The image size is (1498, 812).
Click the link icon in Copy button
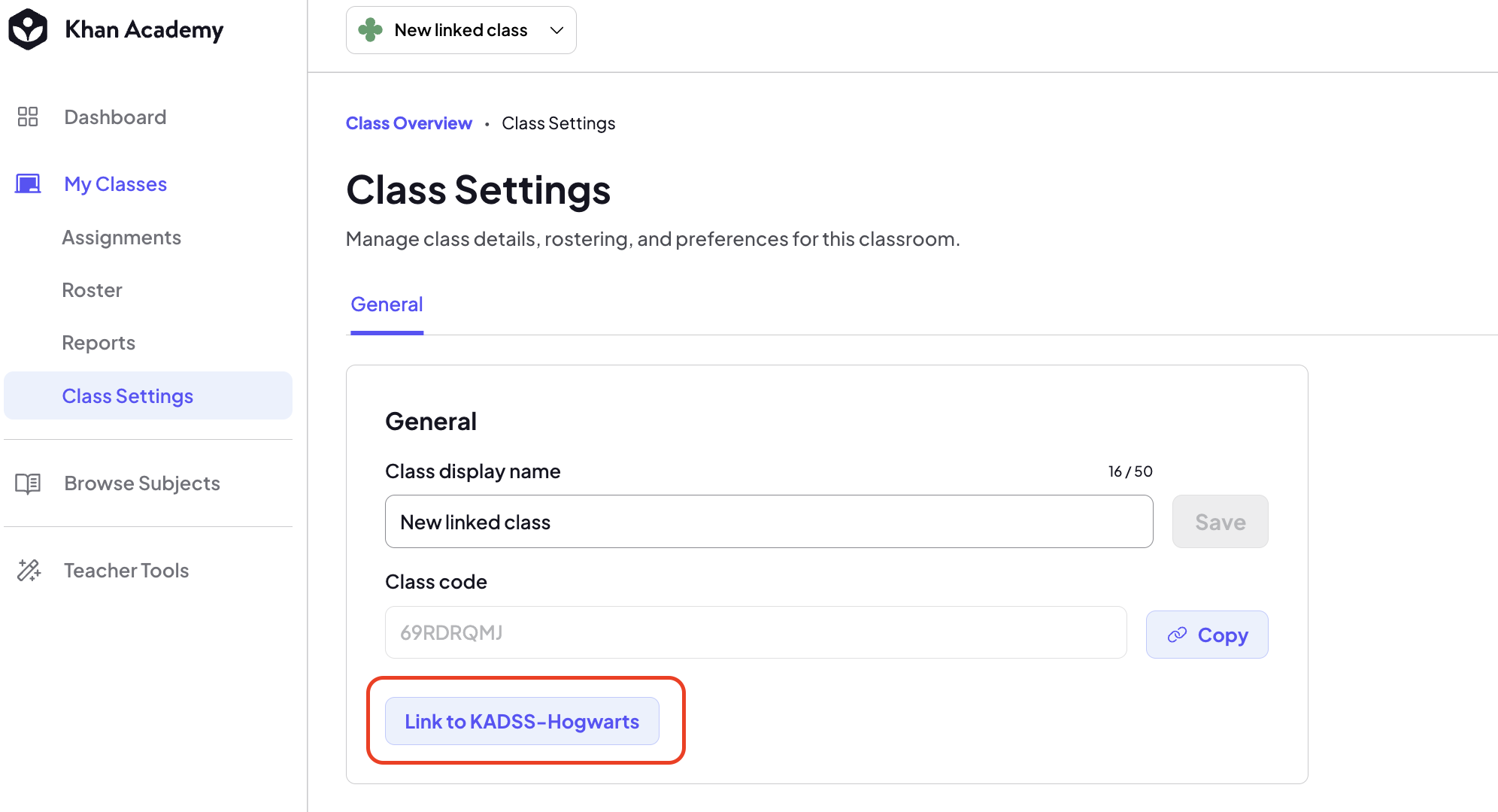pos(1177,635)
